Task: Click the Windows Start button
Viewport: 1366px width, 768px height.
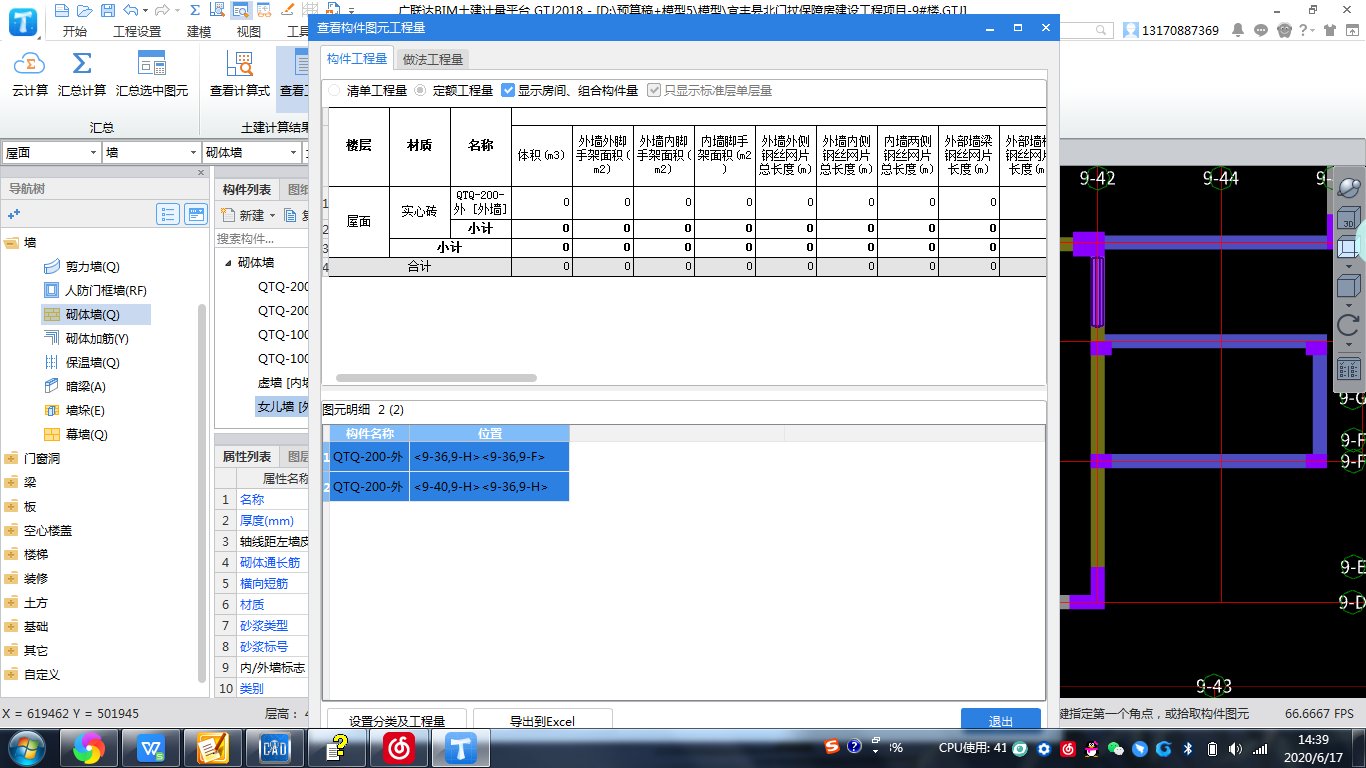Action: click(x=26, y=747)
